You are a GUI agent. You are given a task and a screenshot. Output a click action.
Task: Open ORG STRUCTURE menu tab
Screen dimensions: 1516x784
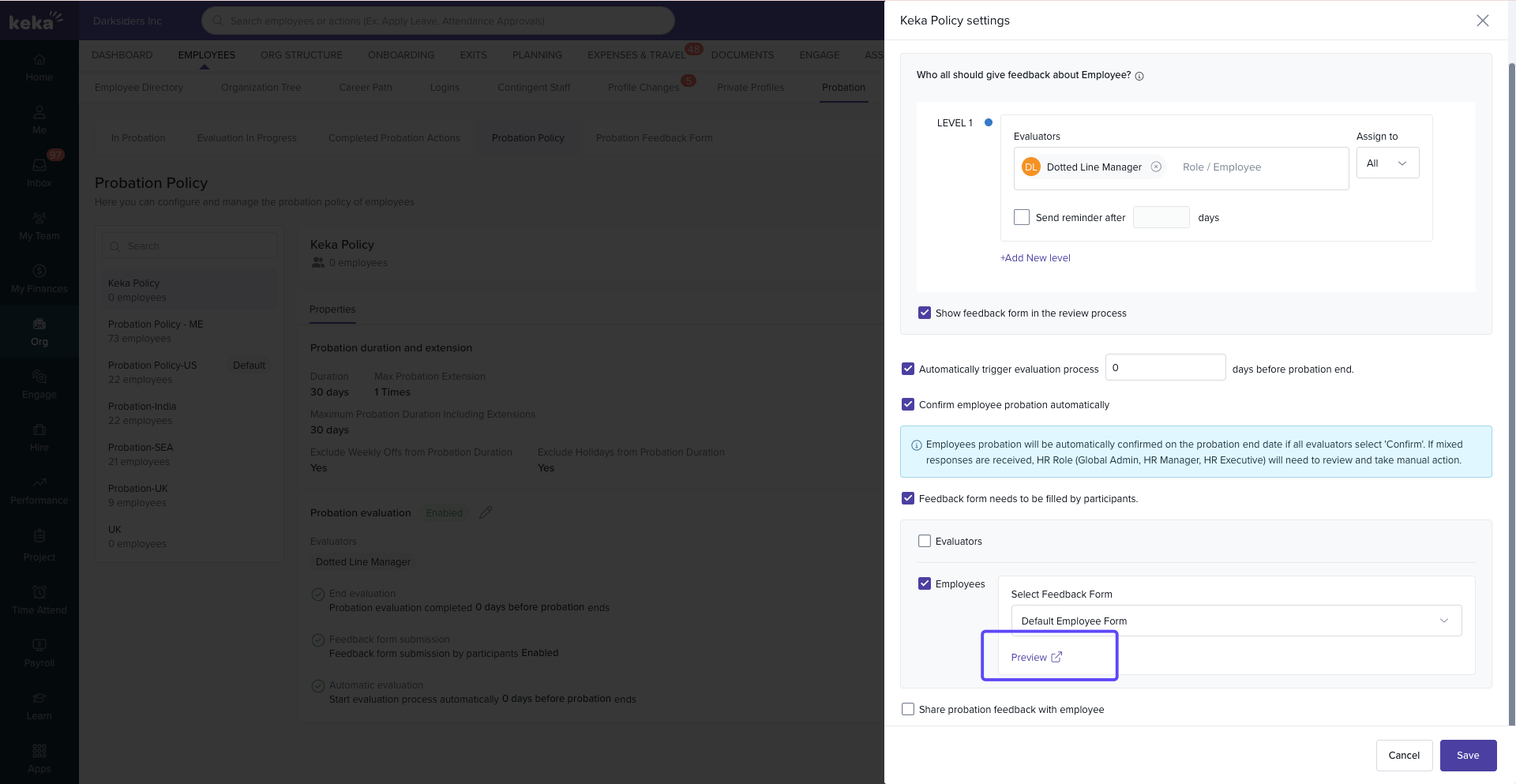pos(301,55)
